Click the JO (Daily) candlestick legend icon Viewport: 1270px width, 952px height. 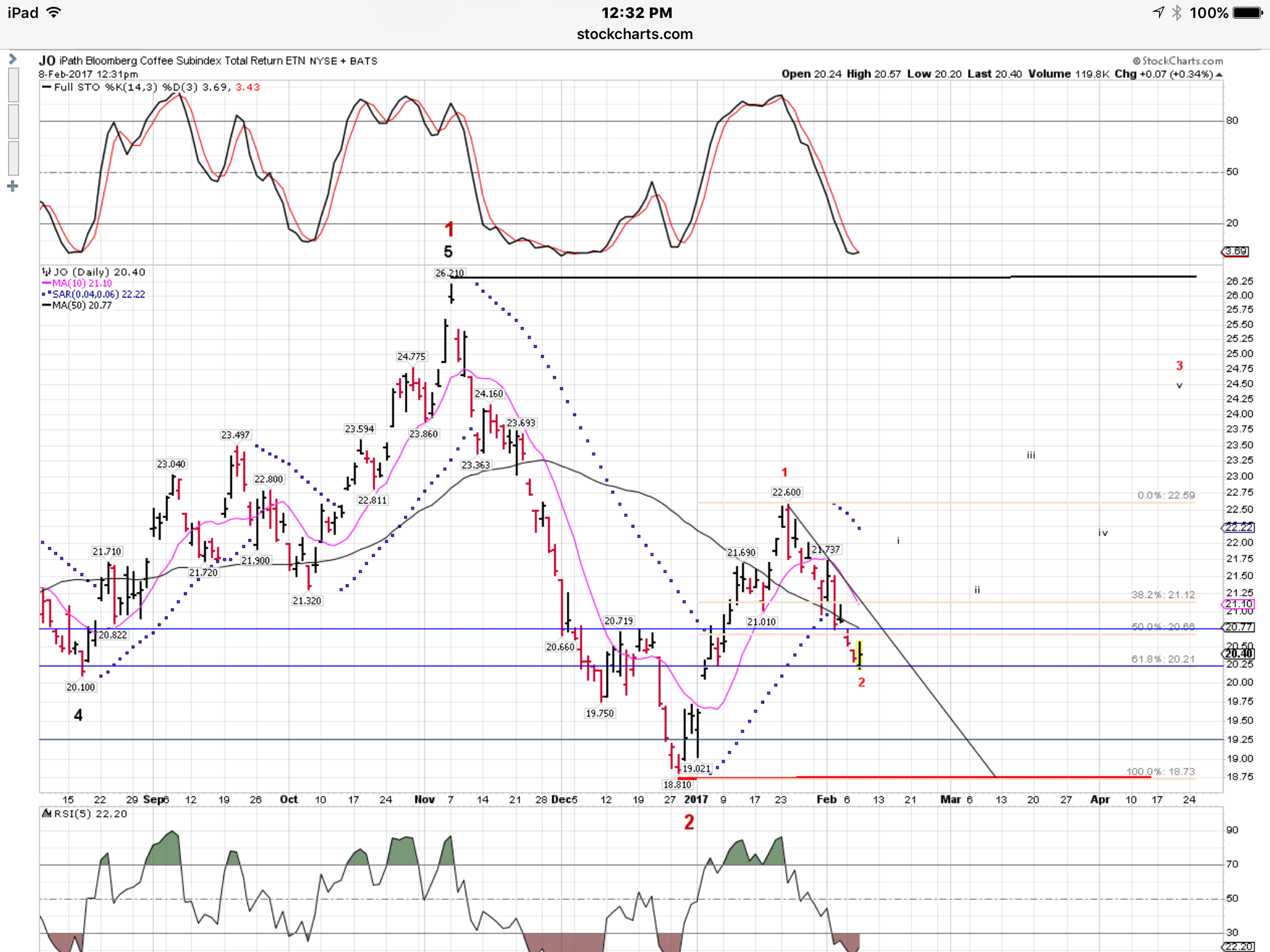pos(46,272)
